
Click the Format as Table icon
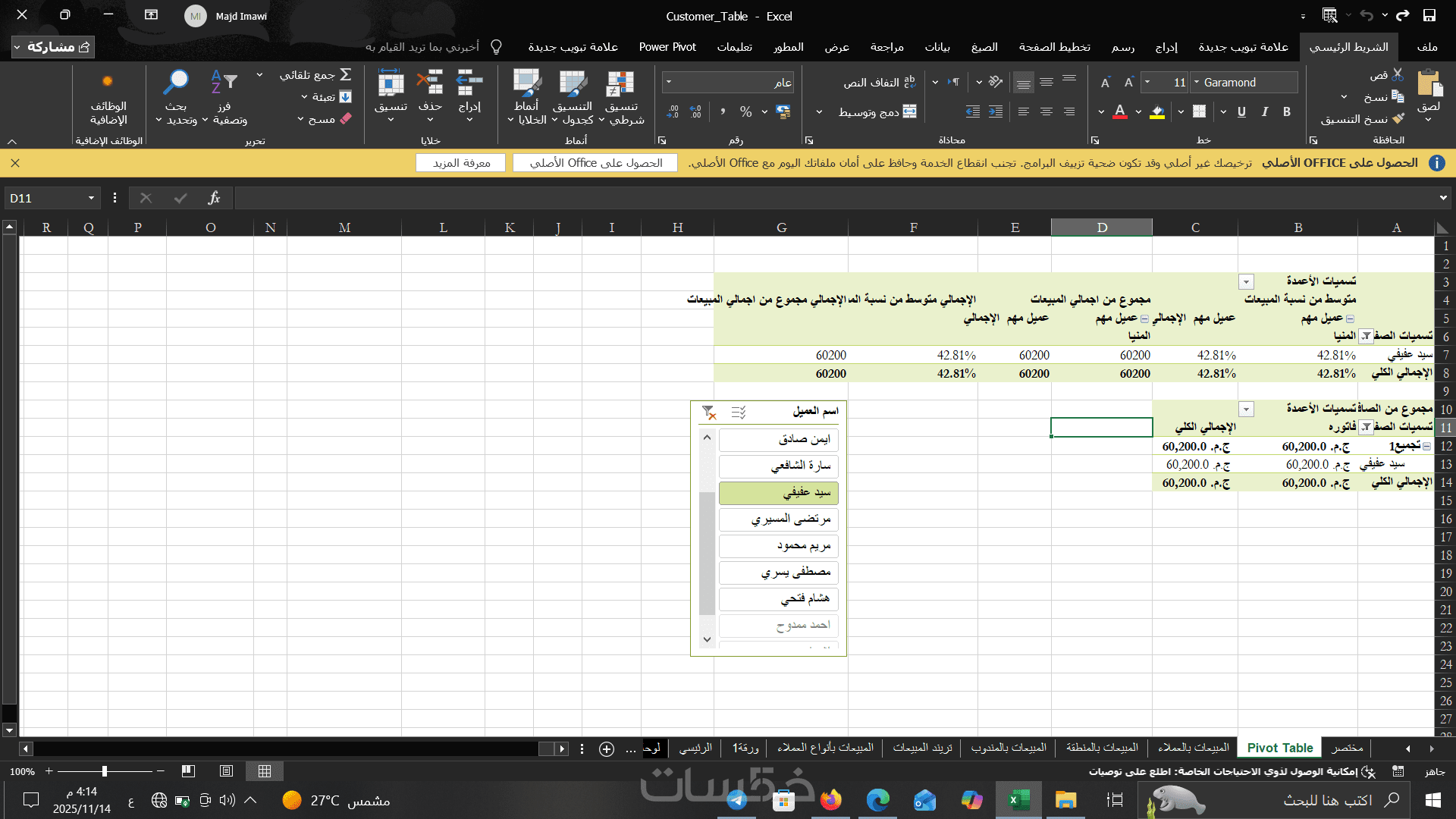(x=573, y=84)
